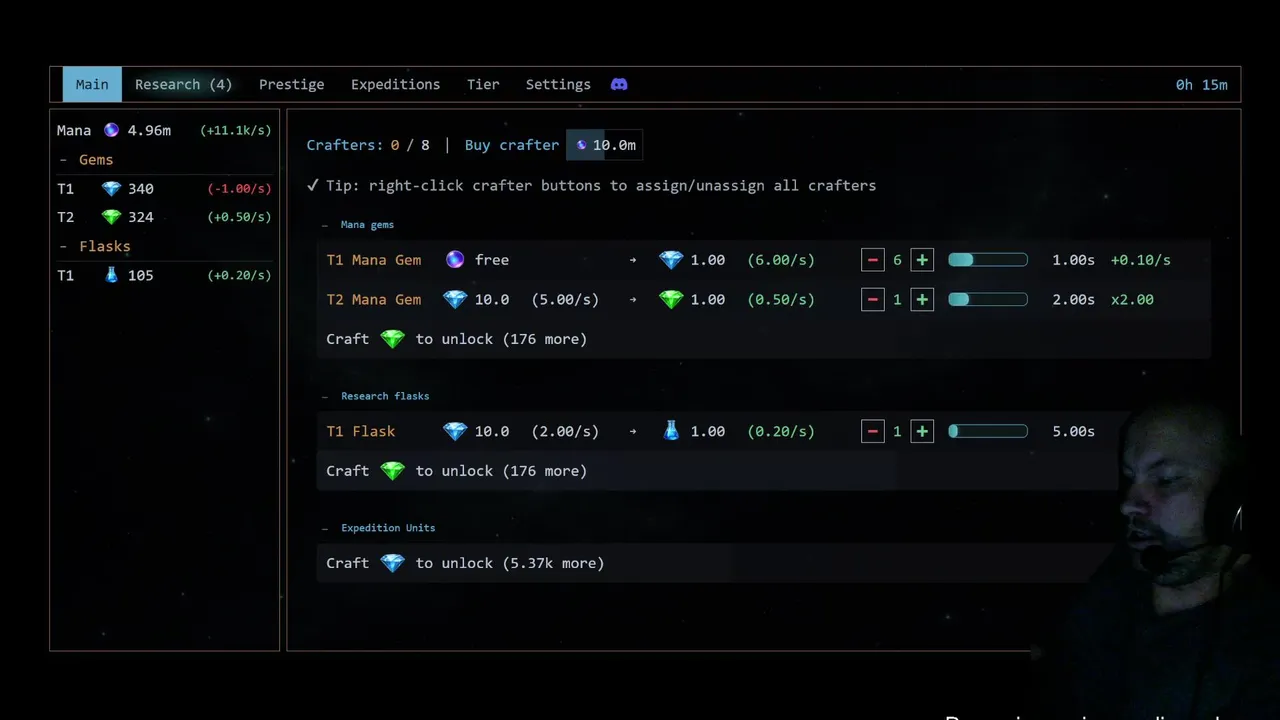
Task: Collapse the Gems sidebar section
Action: point(64,160)
